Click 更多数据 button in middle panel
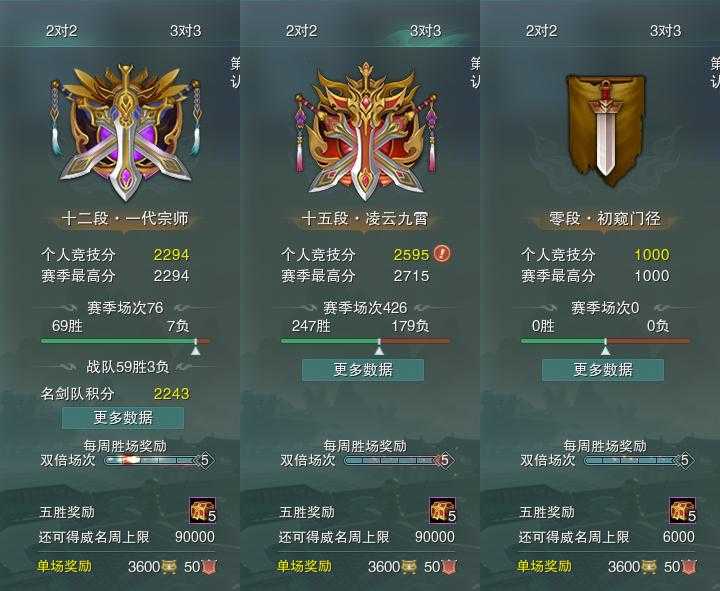This screenshot has height=591, width=720. click(x=363, y=370)
